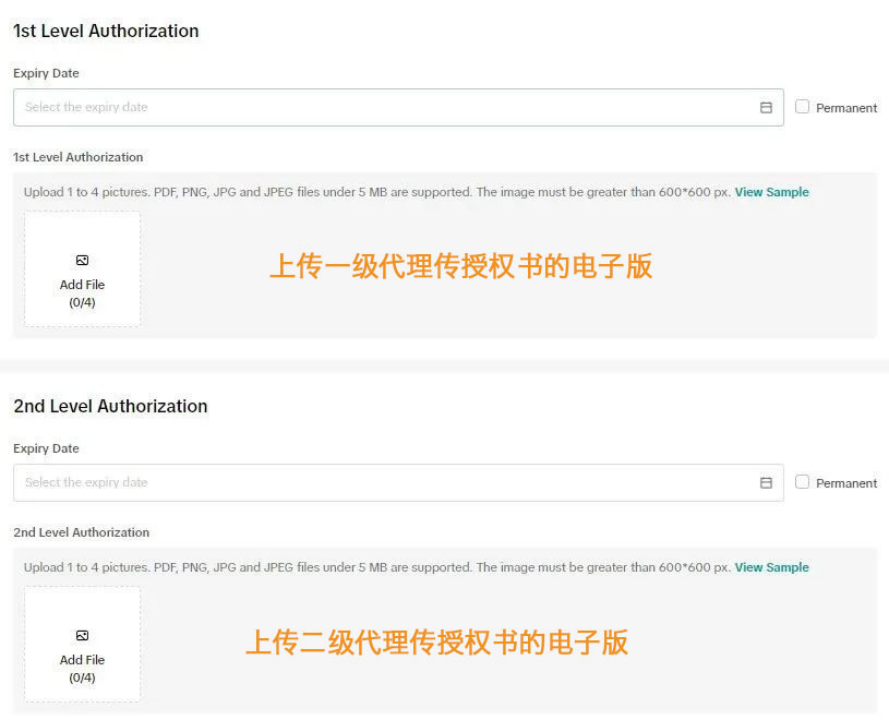Viewport: 889px width, 720px height.
Task: Click image icon in 1st Level Add File box
Action: pos(82,261)
